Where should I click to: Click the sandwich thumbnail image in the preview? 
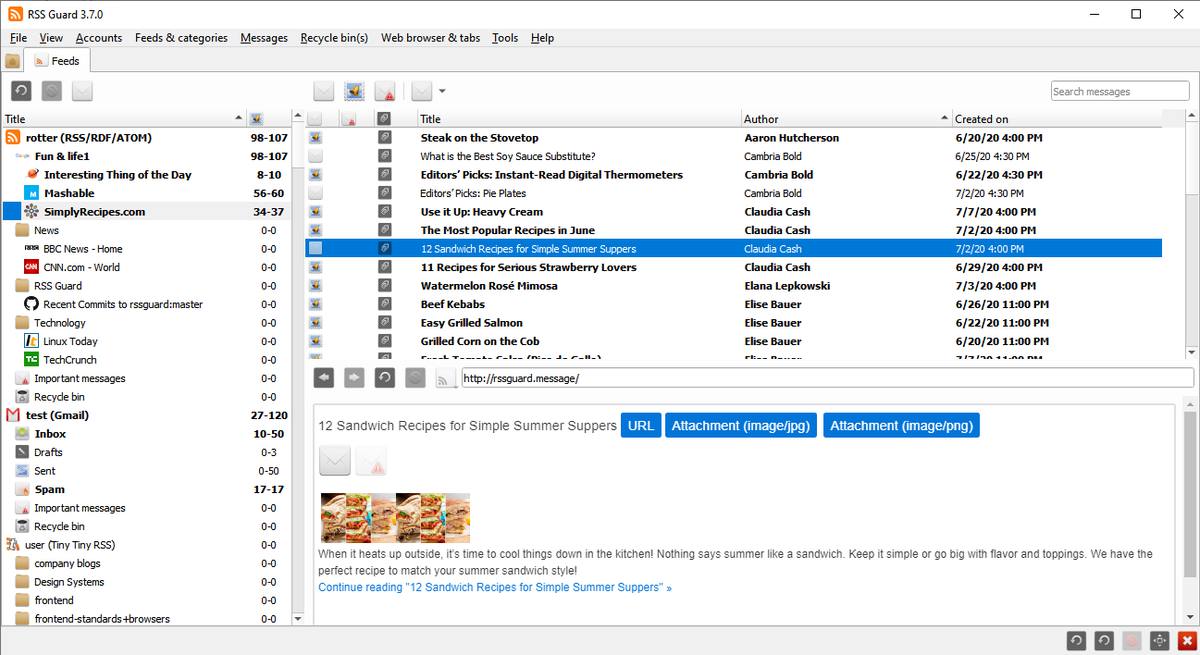[394, 518]
